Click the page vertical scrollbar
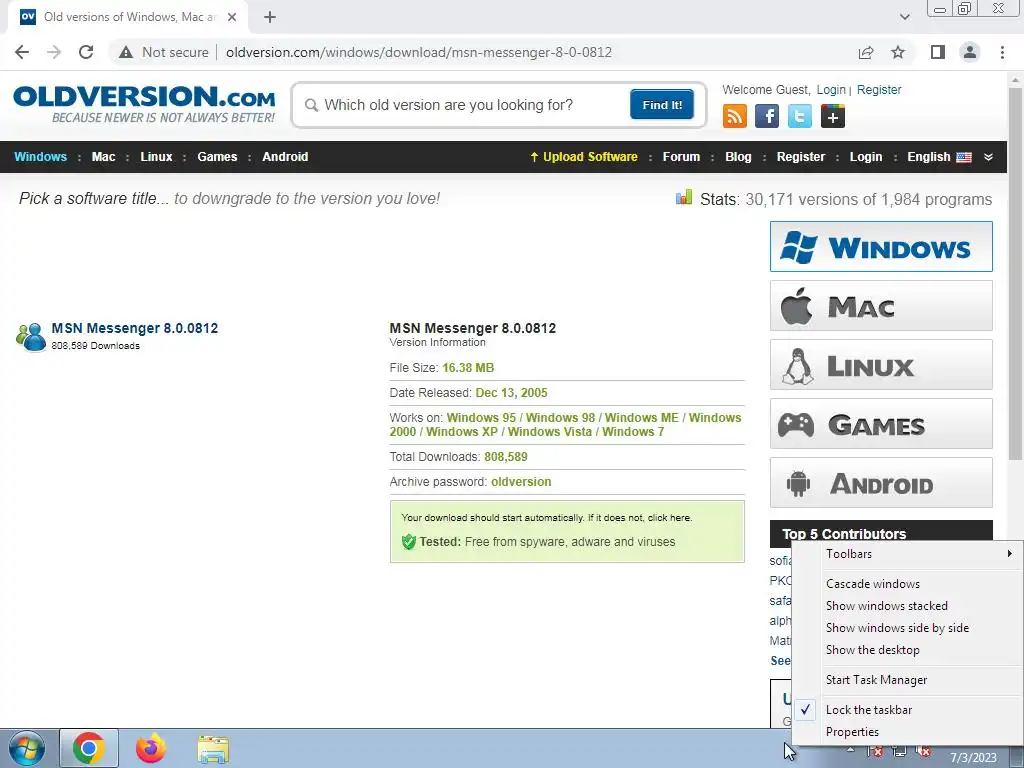The width and height of the screenshot is (1024, 768). point(1016,273)
